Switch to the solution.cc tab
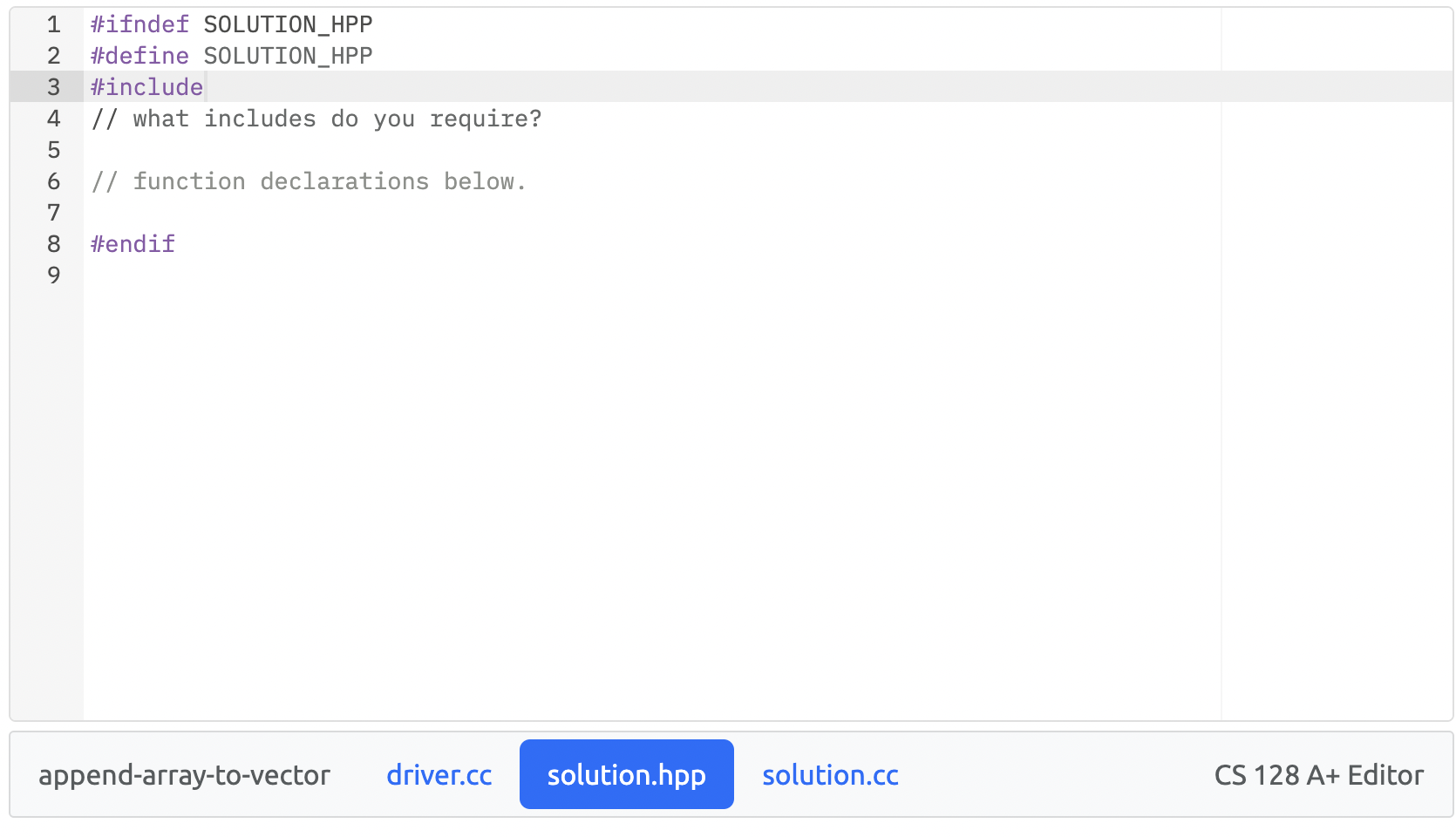 coord(829,774)
